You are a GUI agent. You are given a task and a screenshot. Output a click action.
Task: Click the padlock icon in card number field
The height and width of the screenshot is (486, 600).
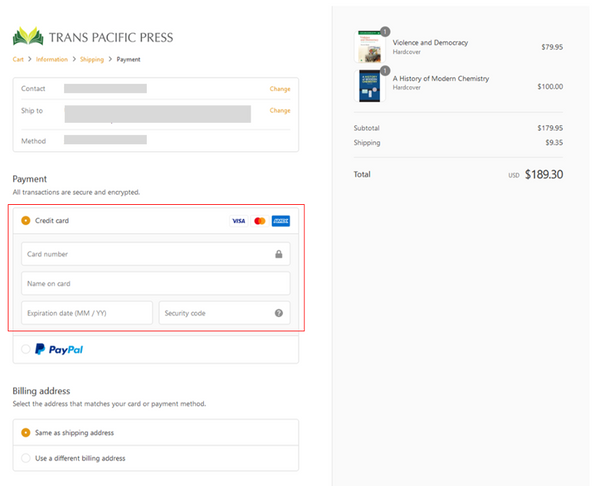pos(278,254)
